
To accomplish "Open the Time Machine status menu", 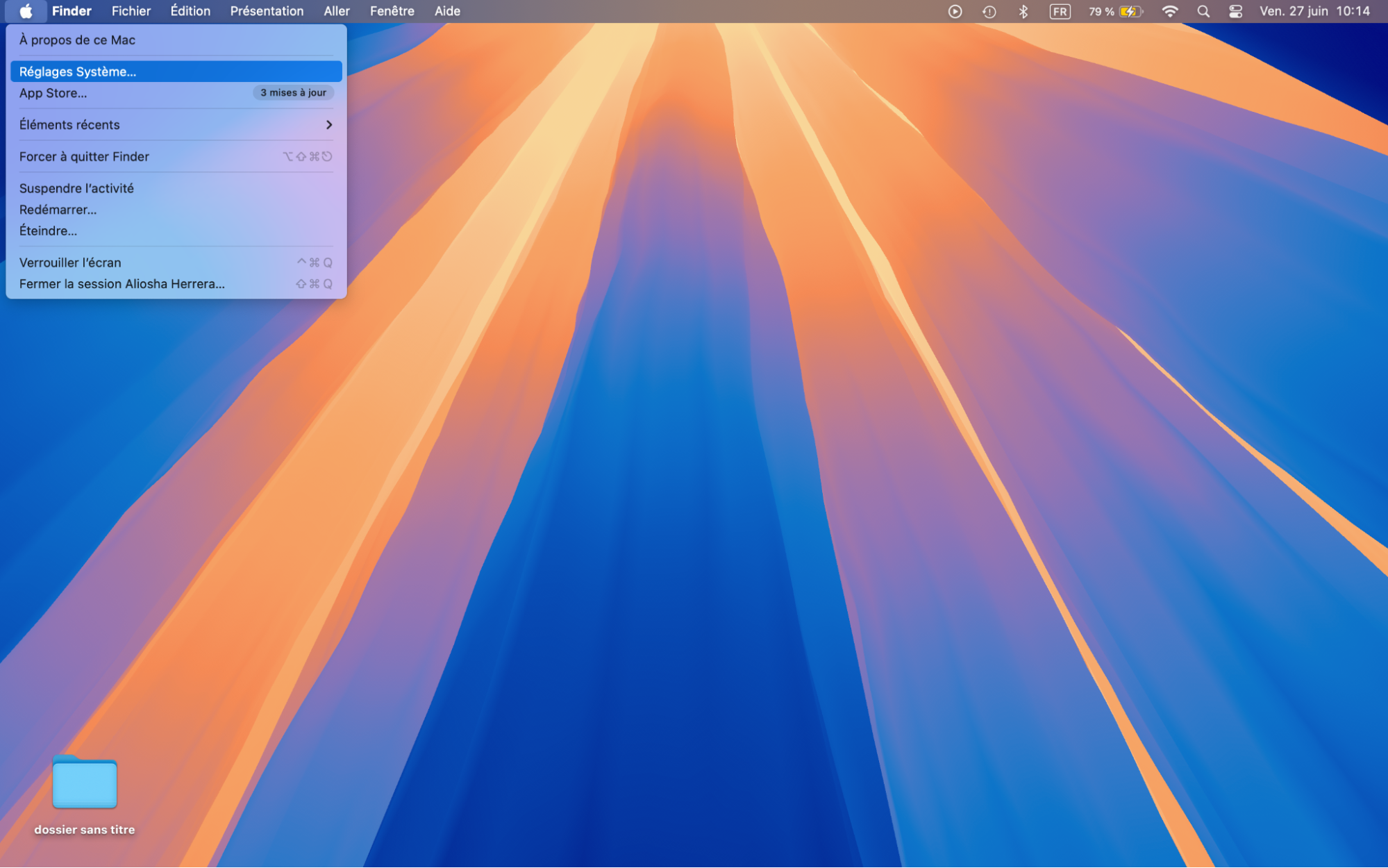I will click(989, 10).
